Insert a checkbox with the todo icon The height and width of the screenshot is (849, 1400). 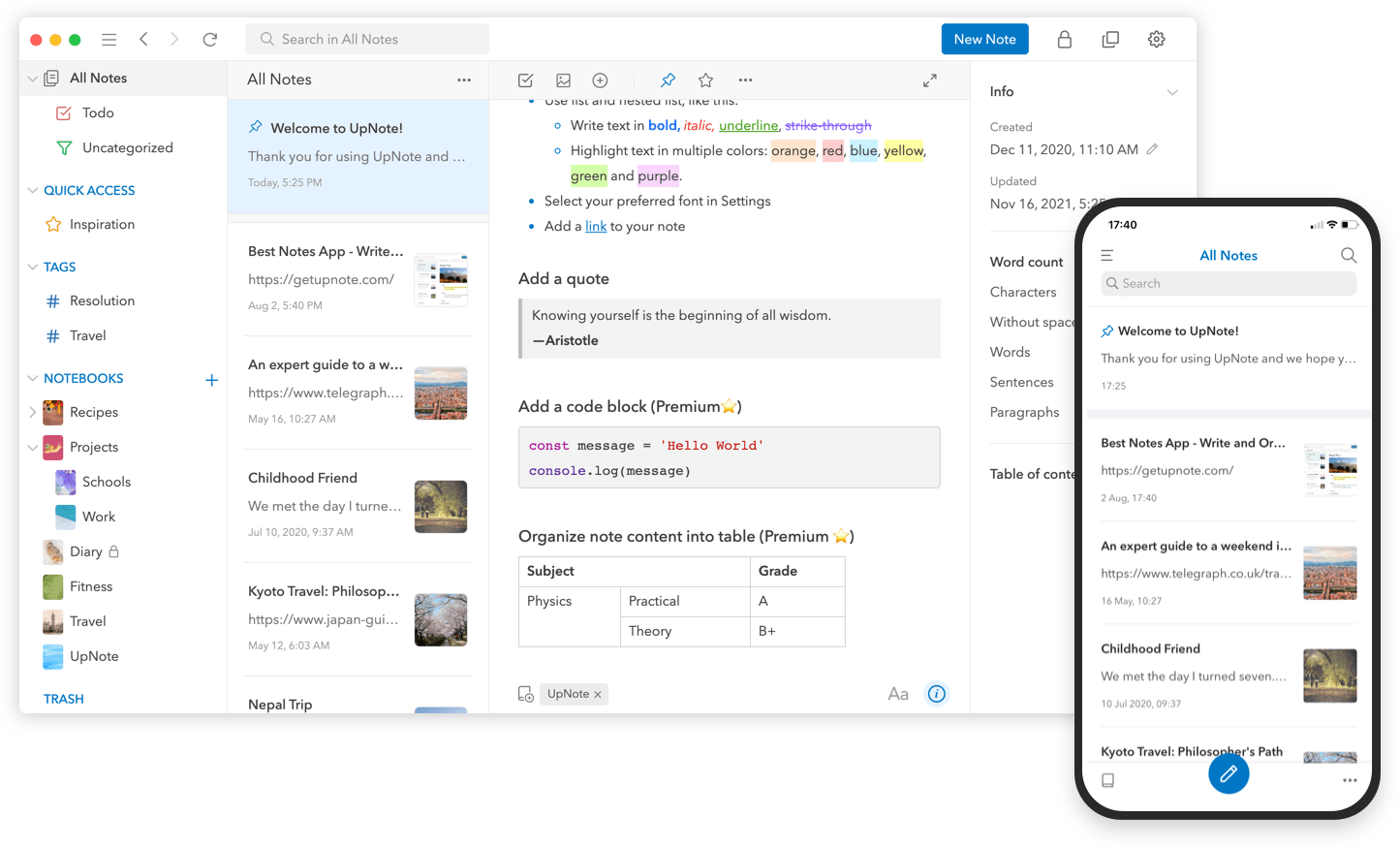coord(525,80)
